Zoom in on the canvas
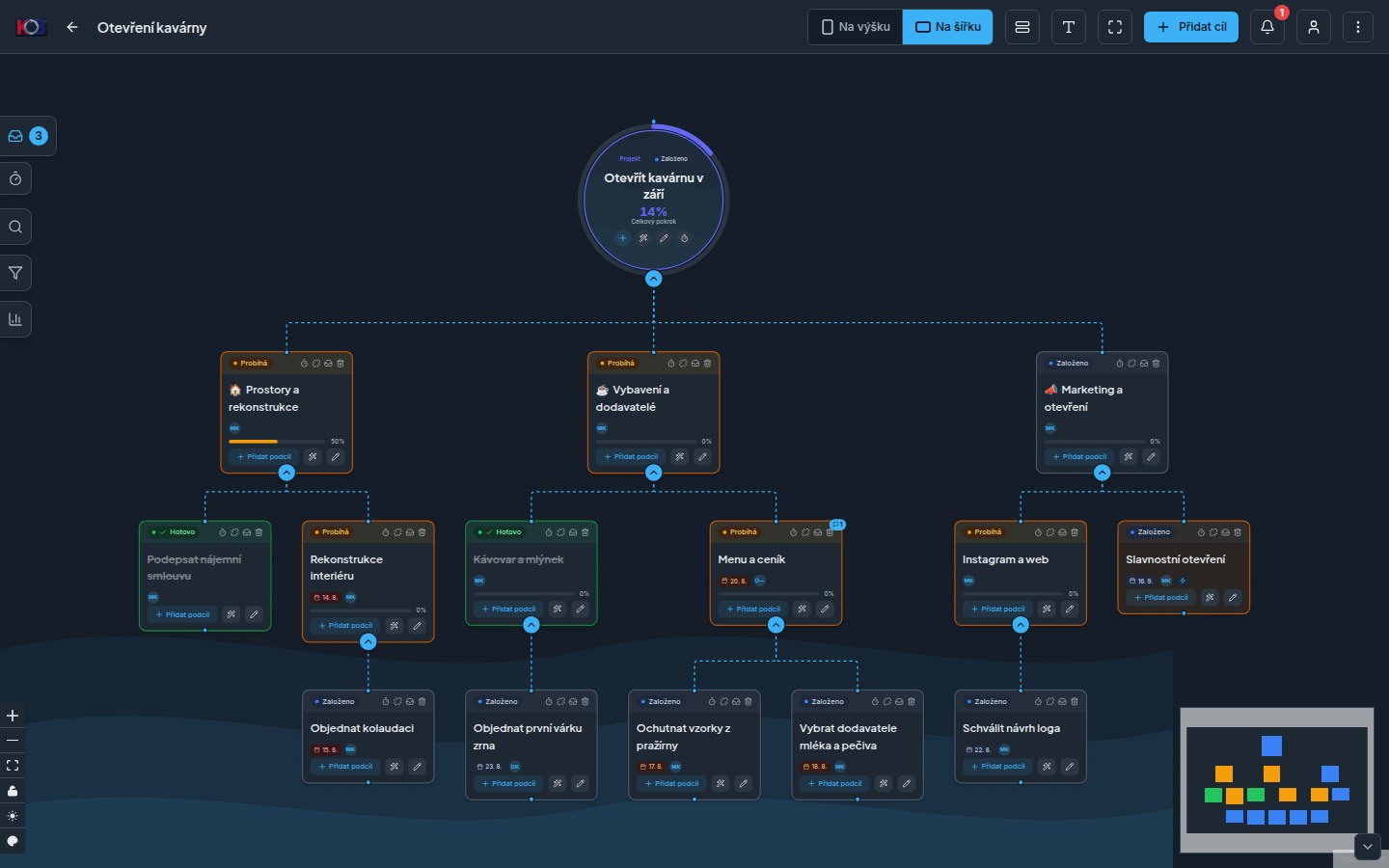 tap(13, 716)
